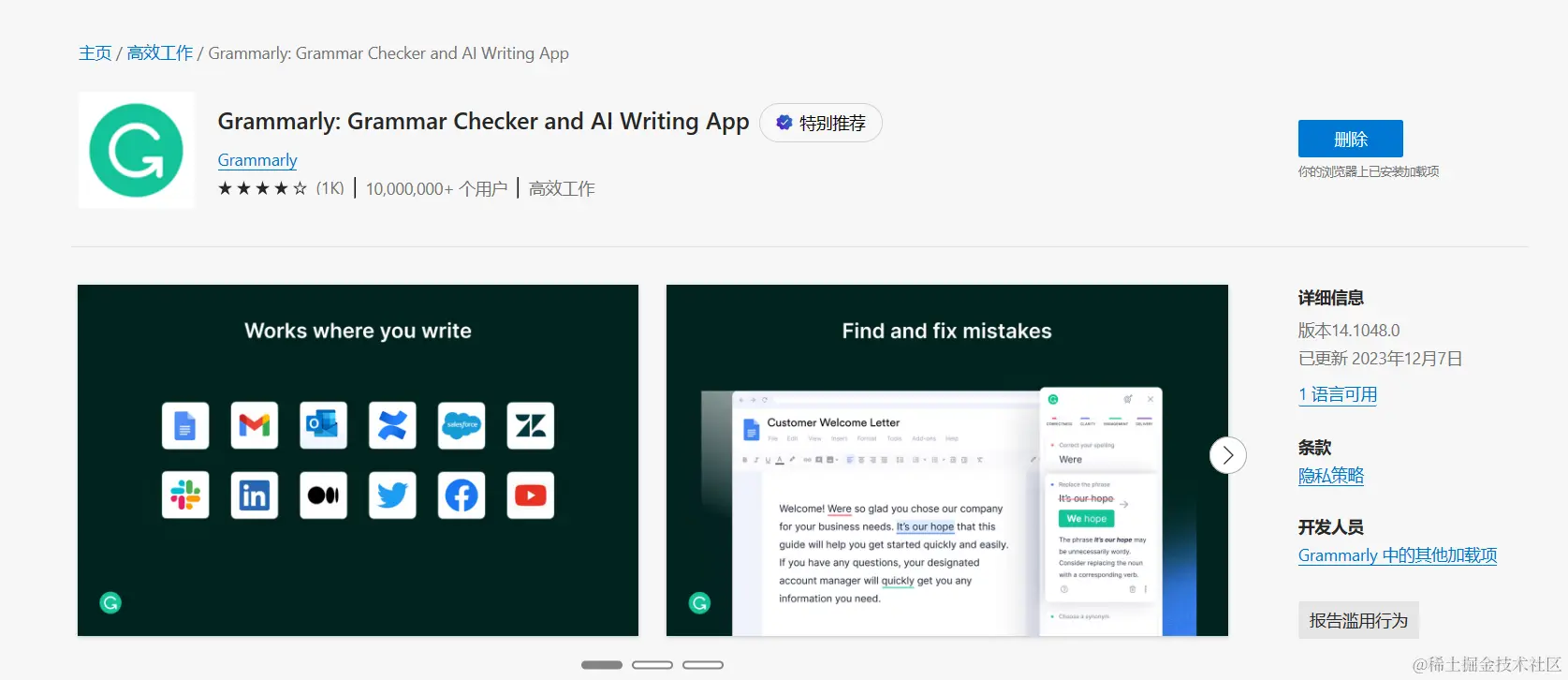Click the 报告滥用行为 report abuse button

tap(1358, 620)
